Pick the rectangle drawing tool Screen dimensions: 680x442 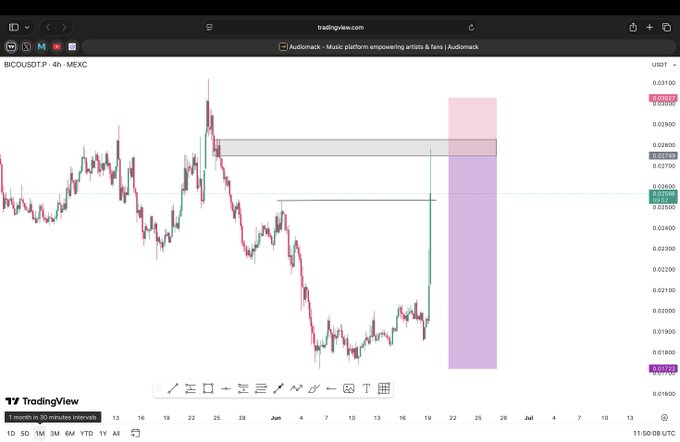pyautogui.click(x=208, y=389)
